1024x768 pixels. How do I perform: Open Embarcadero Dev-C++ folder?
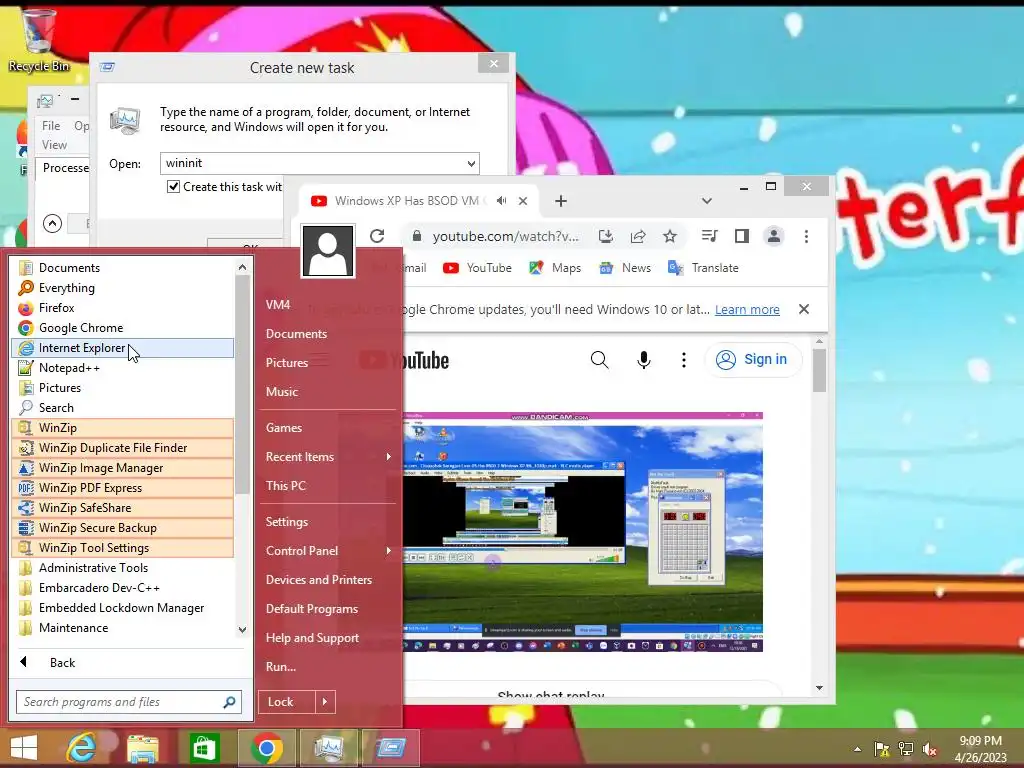coord(123,588)
